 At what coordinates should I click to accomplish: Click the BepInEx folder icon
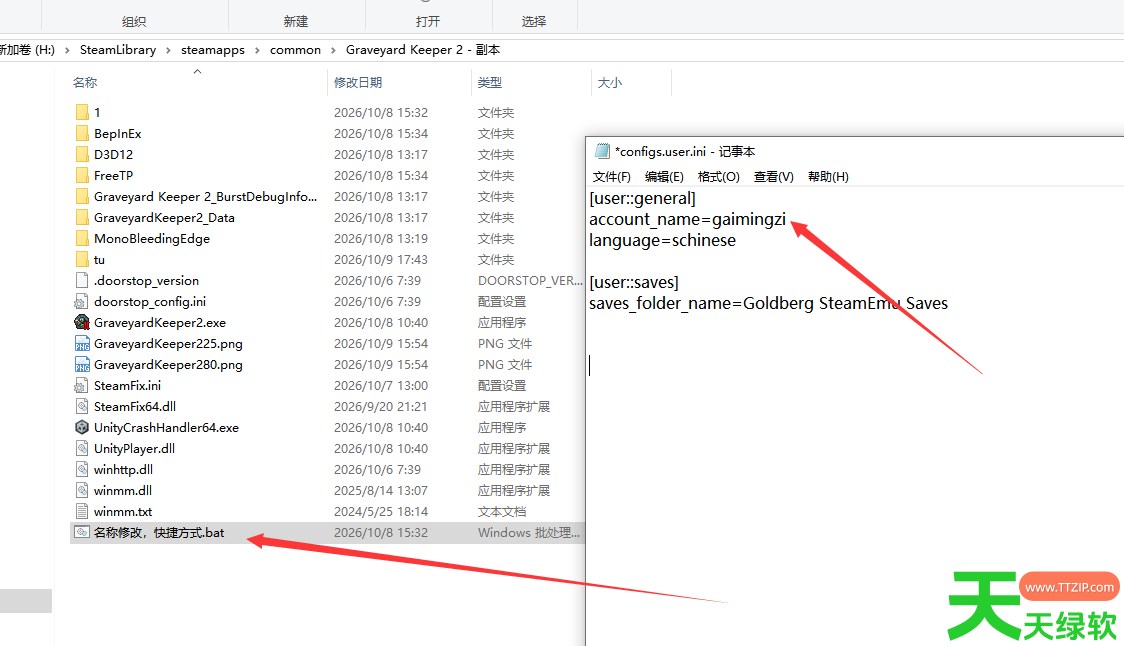tap(82, 133)
